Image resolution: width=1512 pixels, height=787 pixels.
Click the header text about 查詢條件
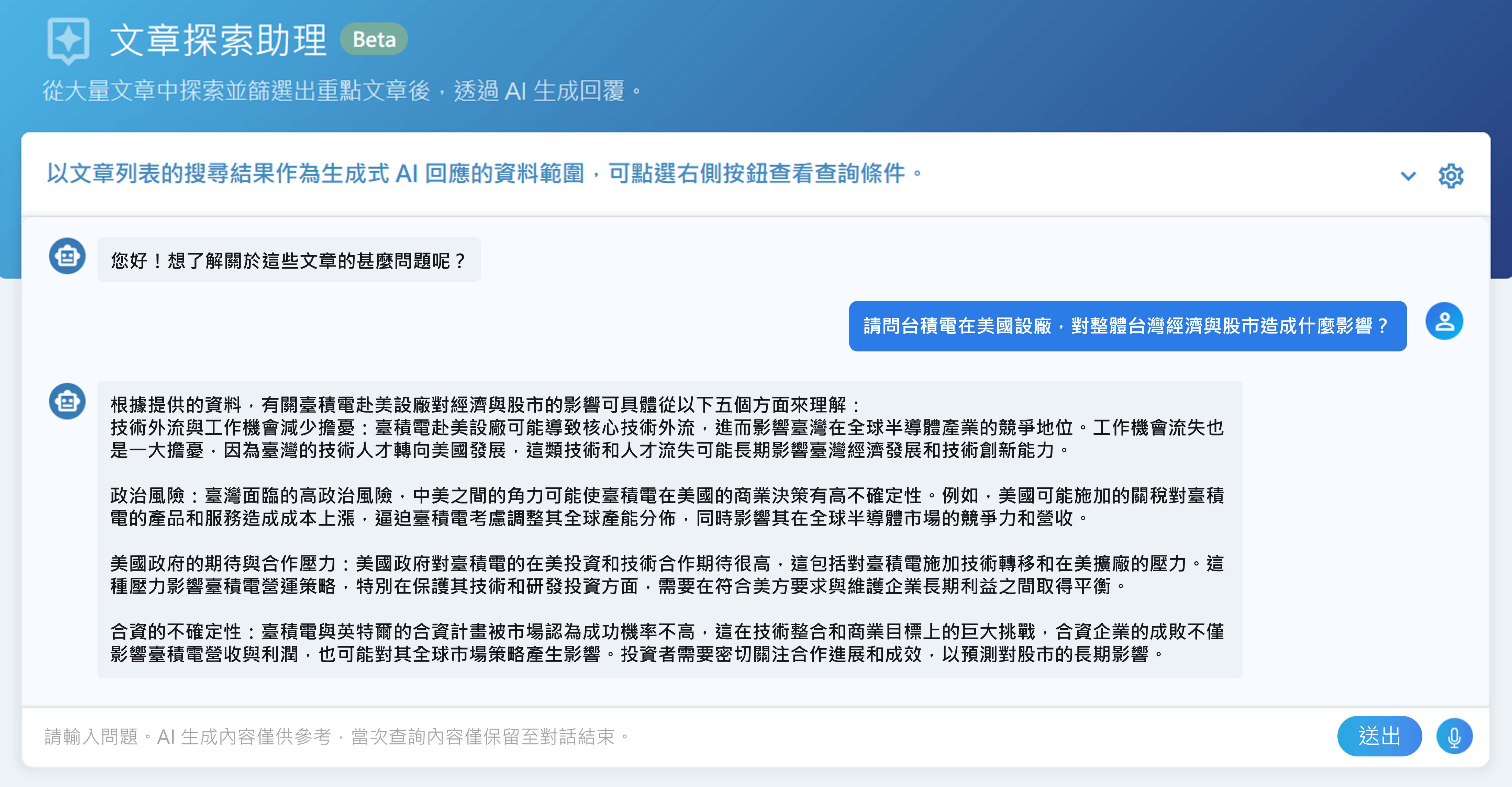(485, 174)
